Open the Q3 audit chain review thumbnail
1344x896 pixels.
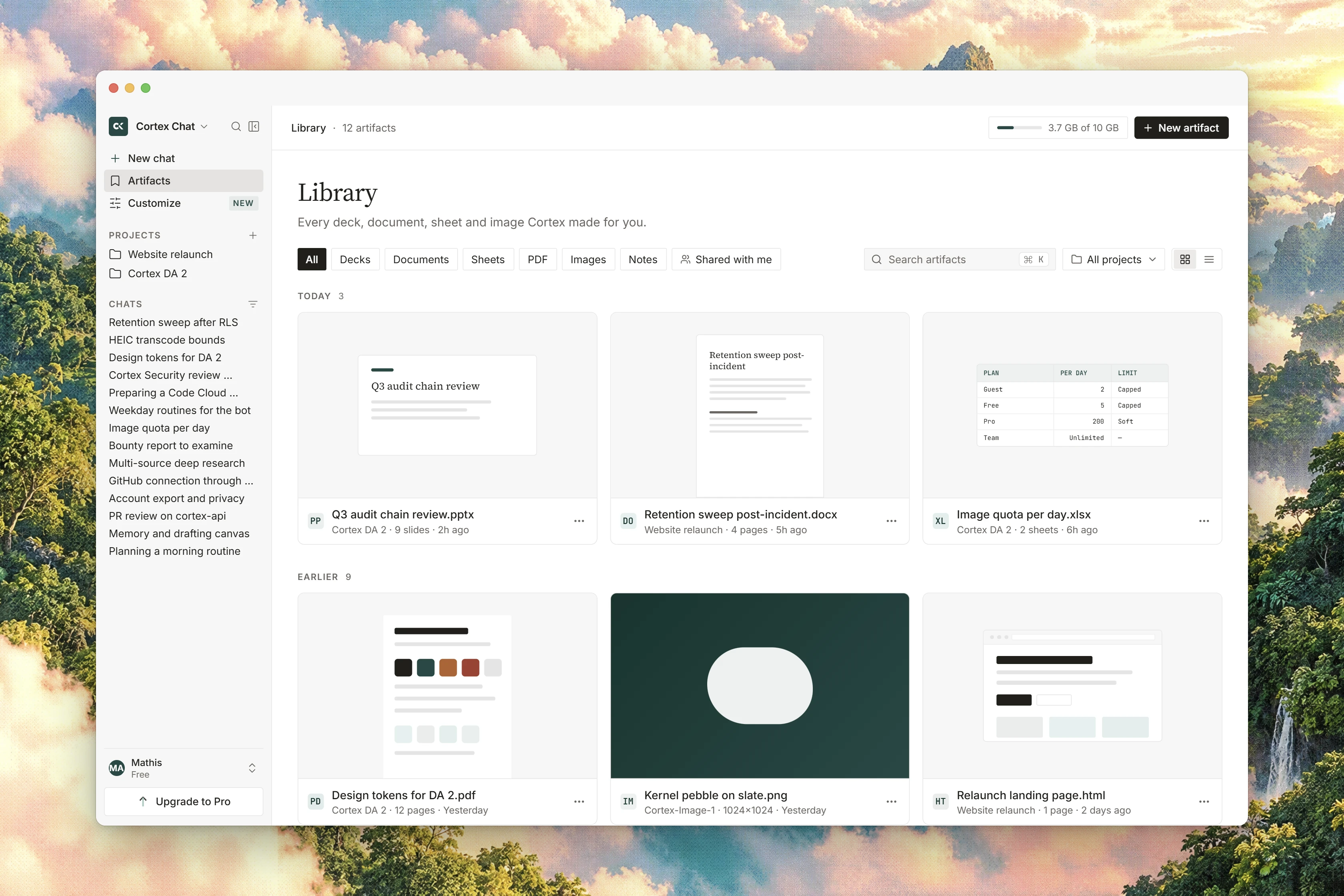(x=447, y=405)
